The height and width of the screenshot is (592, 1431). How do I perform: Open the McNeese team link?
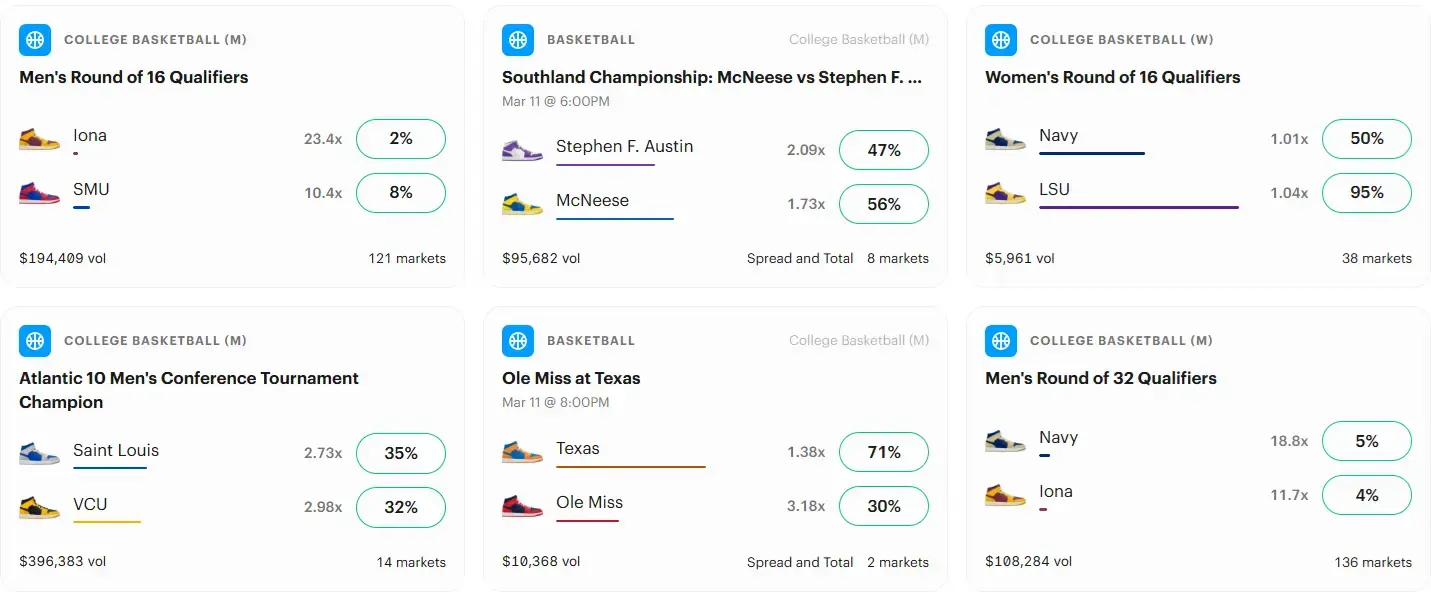coord(592,200)
